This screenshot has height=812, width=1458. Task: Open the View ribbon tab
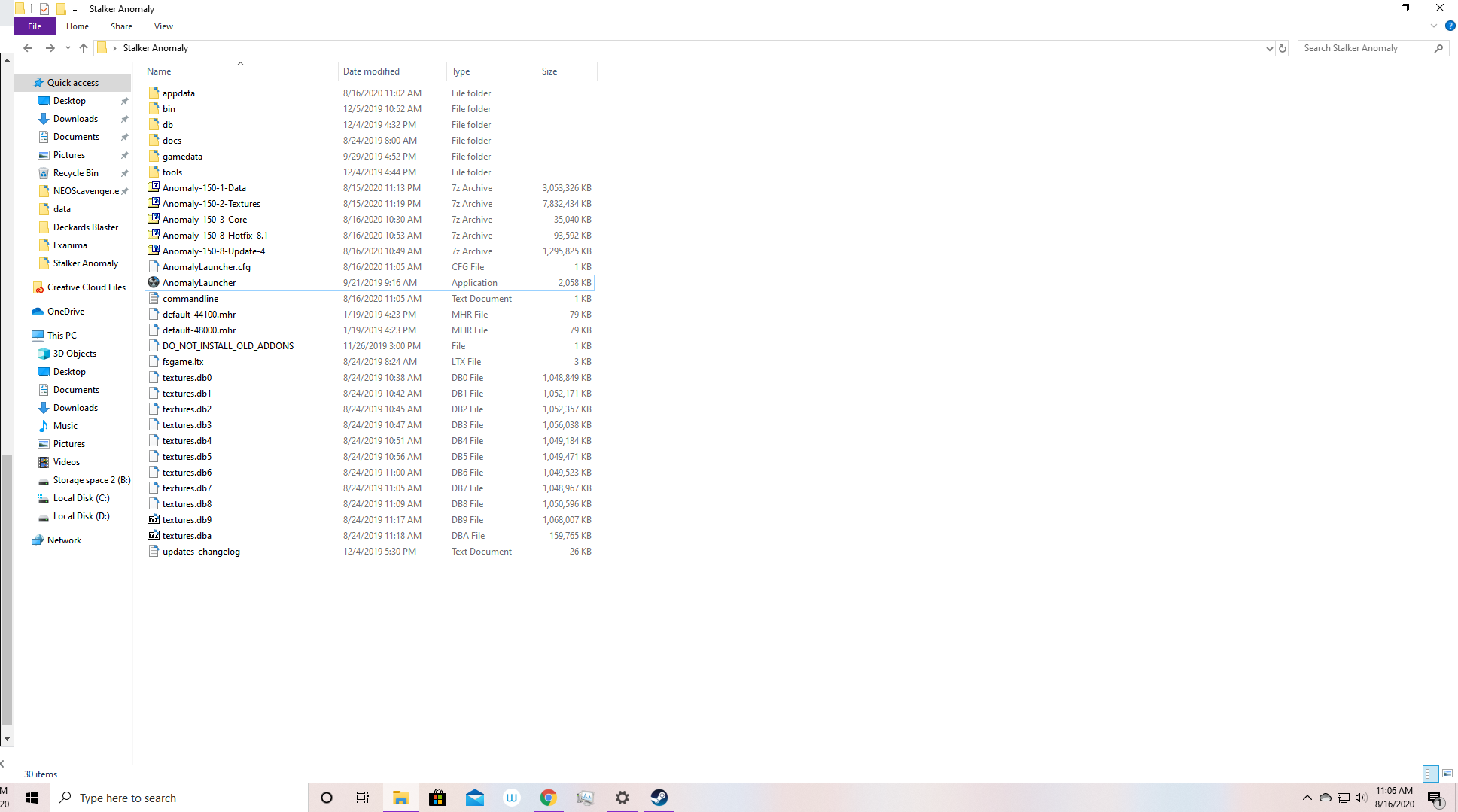pyautogui.click(x=163, y=26)
